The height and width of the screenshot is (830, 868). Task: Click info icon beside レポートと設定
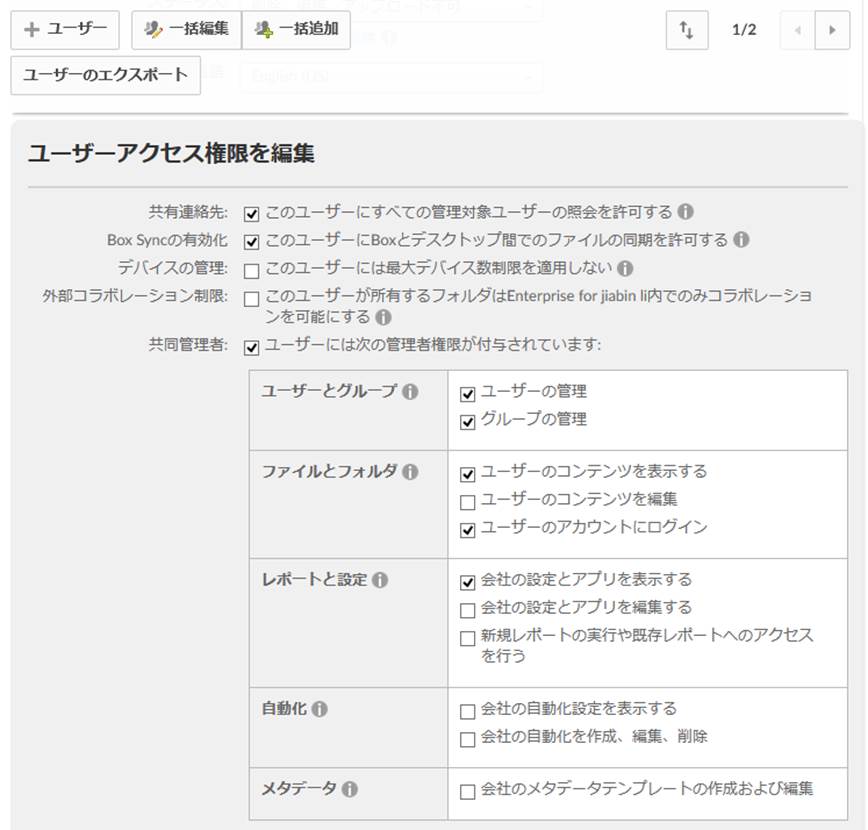pyautogui.click(x=380, y=580)
